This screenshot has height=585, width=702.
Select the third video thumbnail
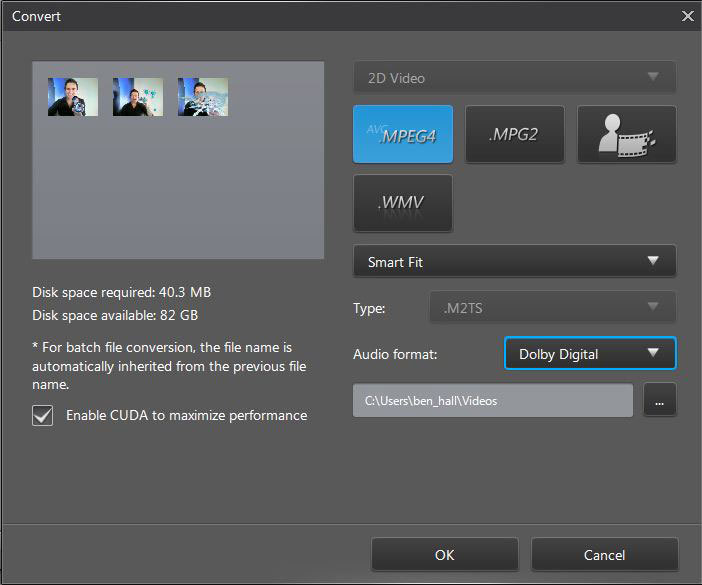point(203,97)
